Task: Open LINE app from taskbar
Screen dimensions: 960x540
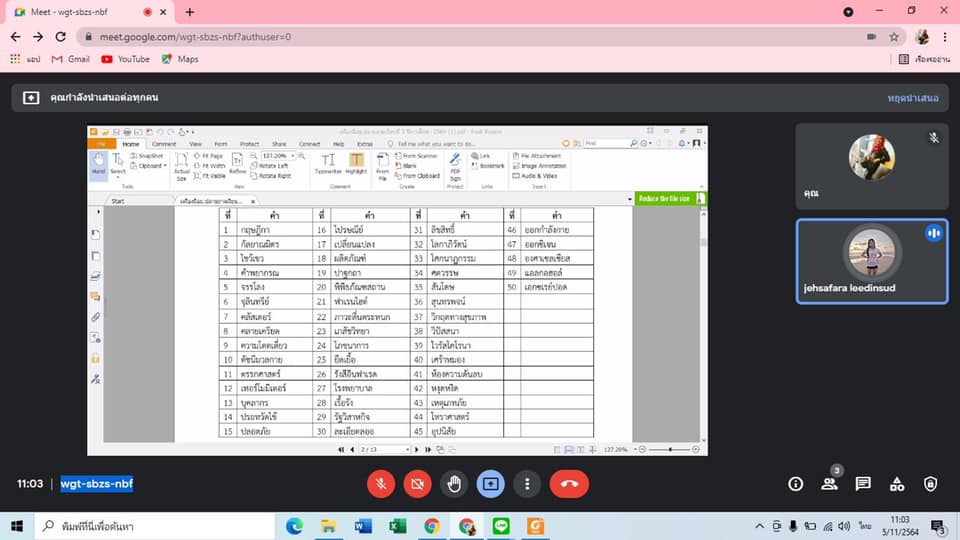Action: tap(501, 526)
